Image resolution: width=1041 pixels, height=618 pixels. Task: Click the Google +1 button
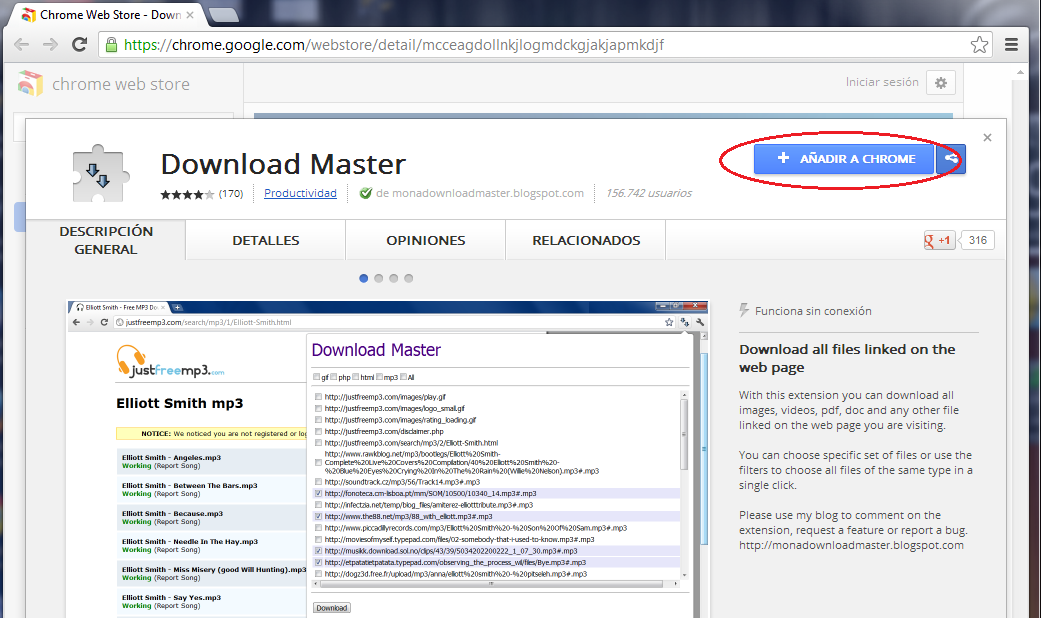[x=939, y=240]
